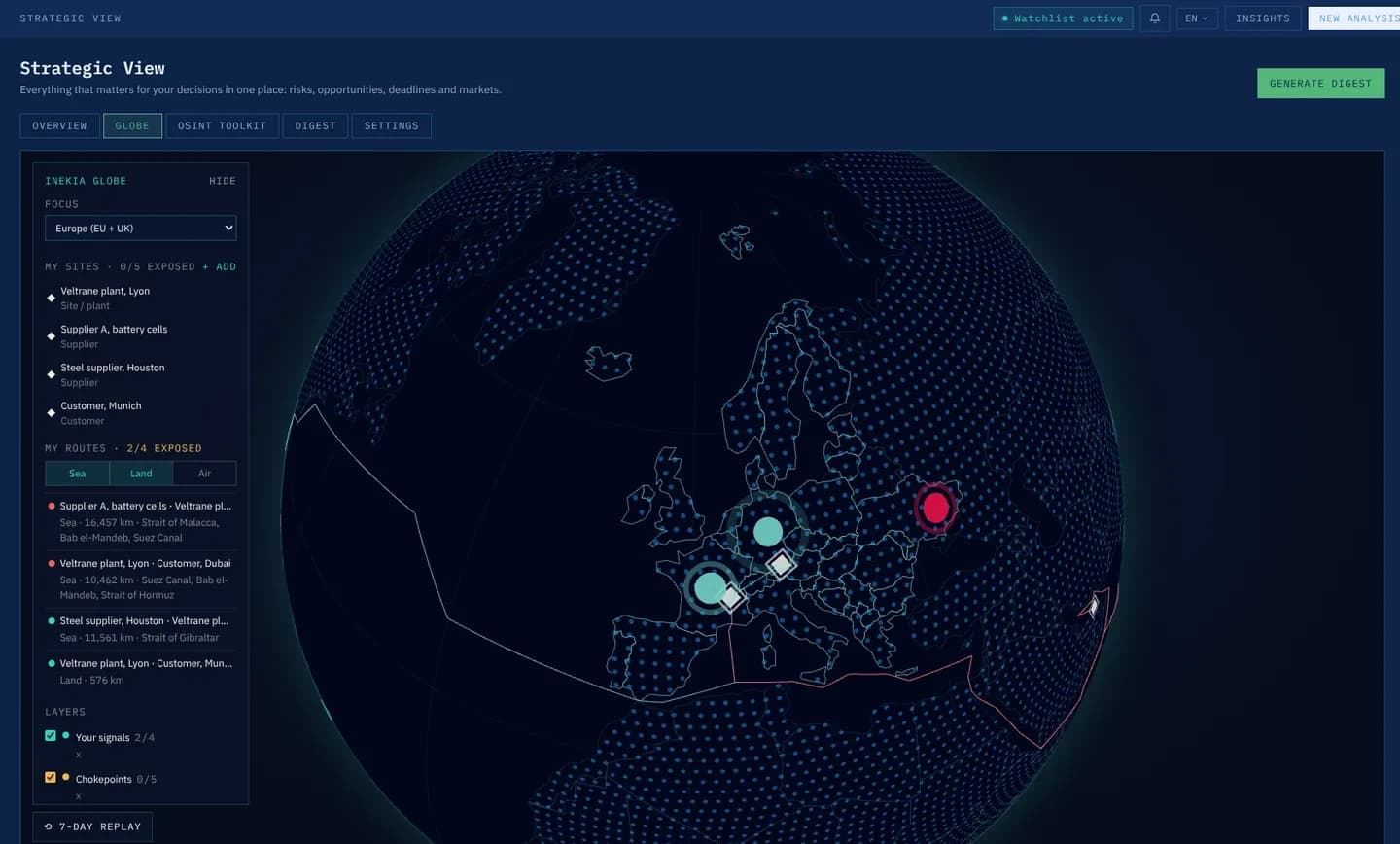The image size is (1400, 844).
Task: Enable the Air routes filter
Action: (204, 474)
